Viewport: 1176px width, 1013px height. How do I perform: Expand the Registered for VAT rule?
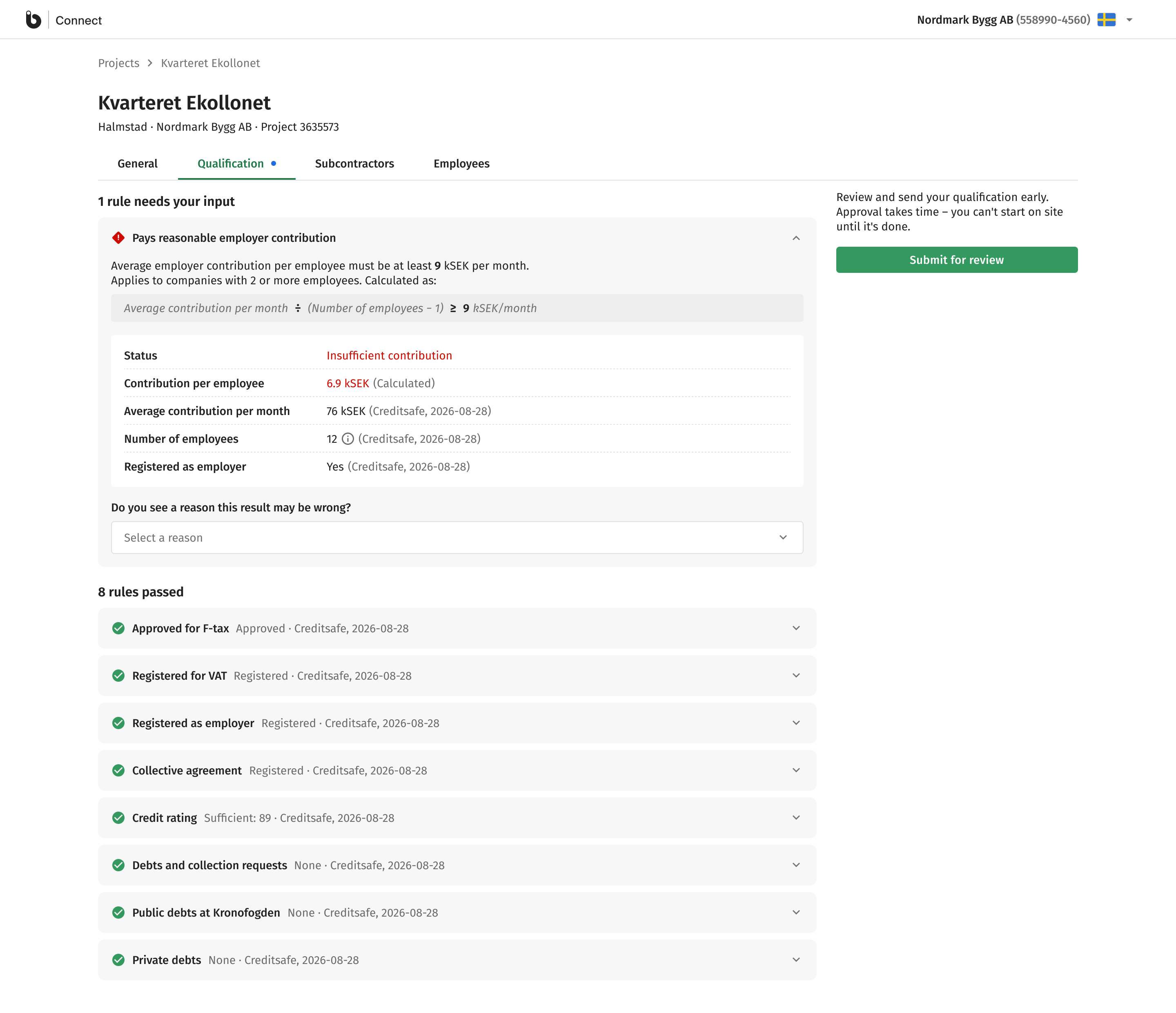[x=796, y=676]
